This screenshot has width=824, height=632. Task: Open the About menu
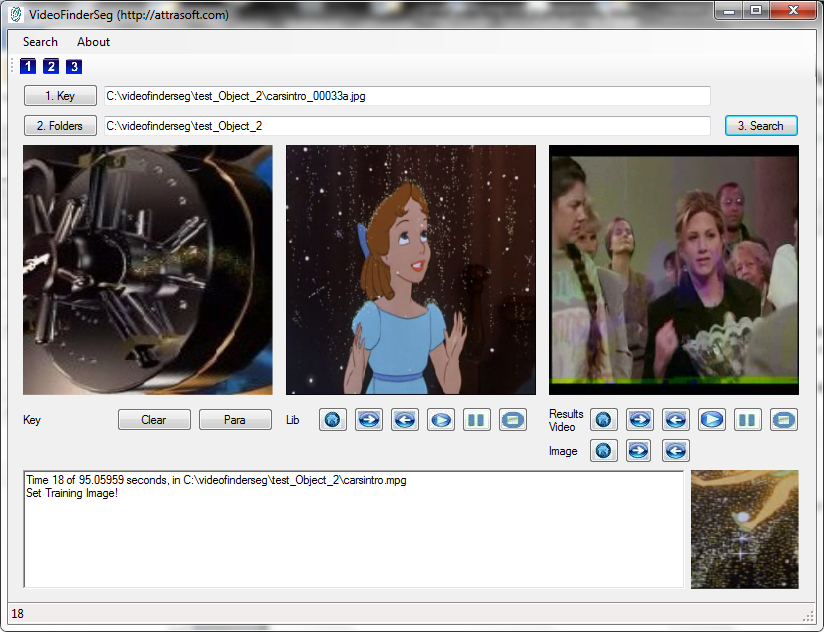(x=93, y=42)
